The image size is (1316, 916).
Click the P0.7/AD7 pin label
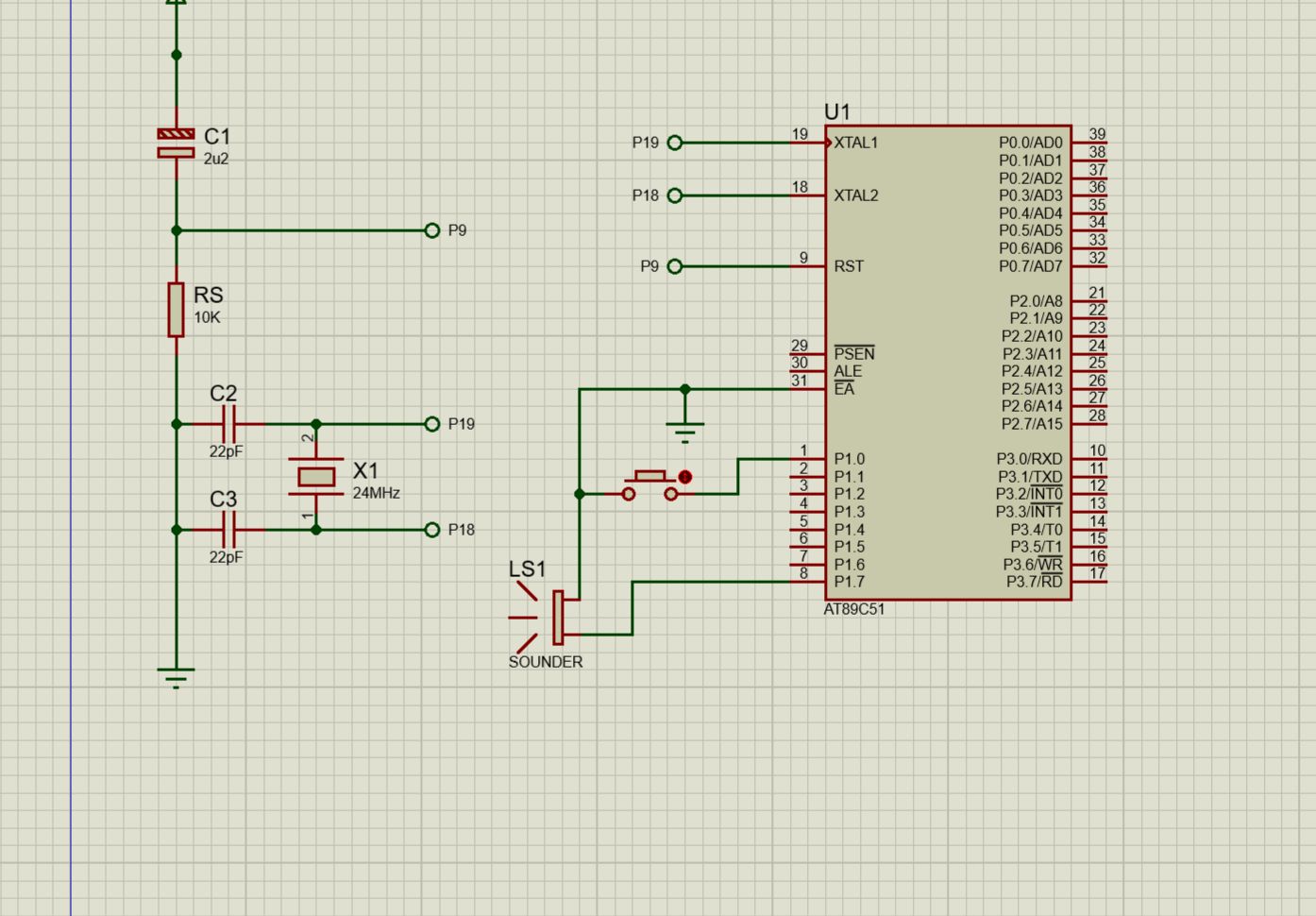(1031, 266)
